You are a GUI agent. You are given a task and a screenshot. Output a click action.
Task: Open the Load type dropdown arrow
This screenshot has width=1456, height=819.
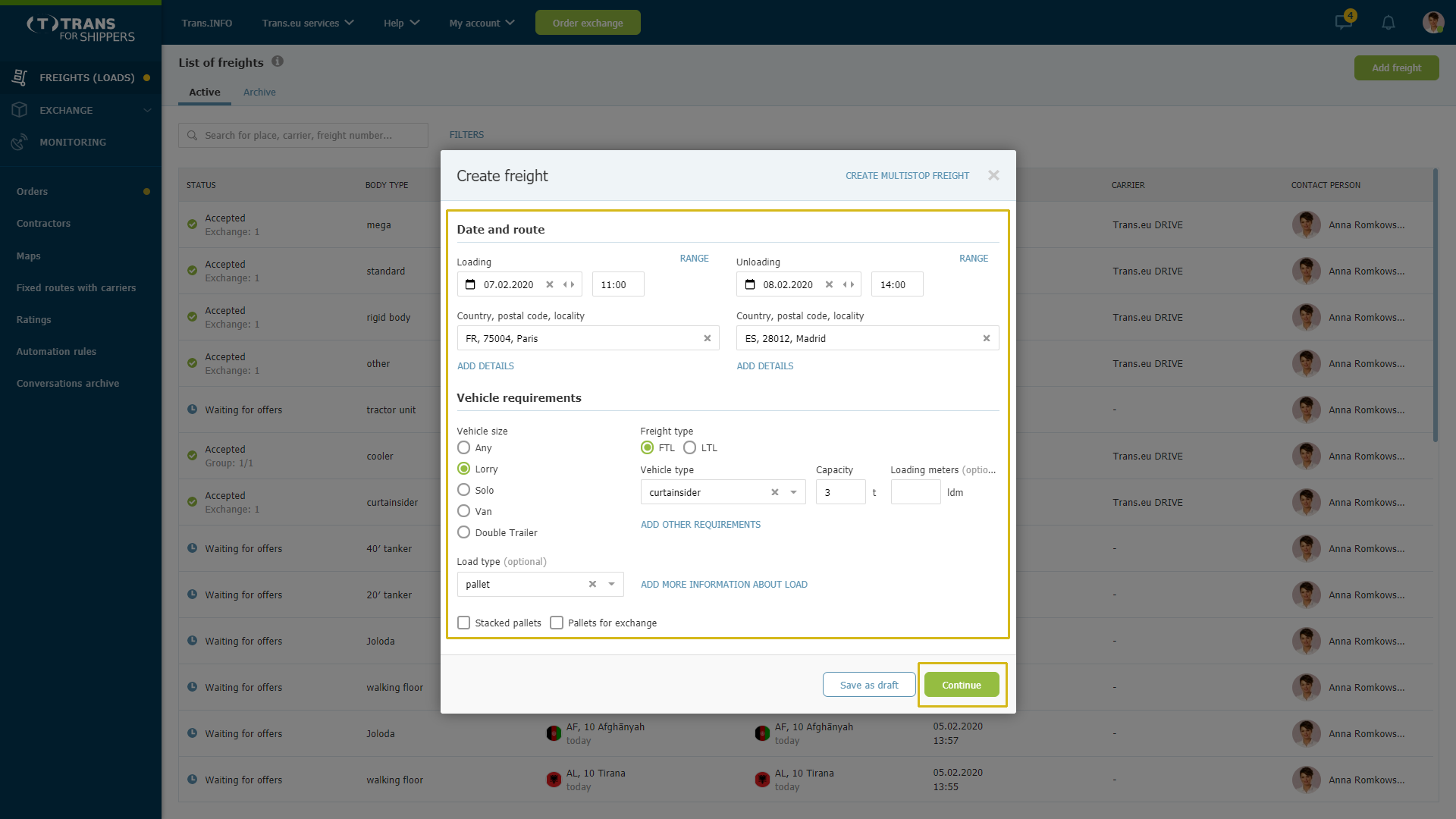click(x=611, y=584)
